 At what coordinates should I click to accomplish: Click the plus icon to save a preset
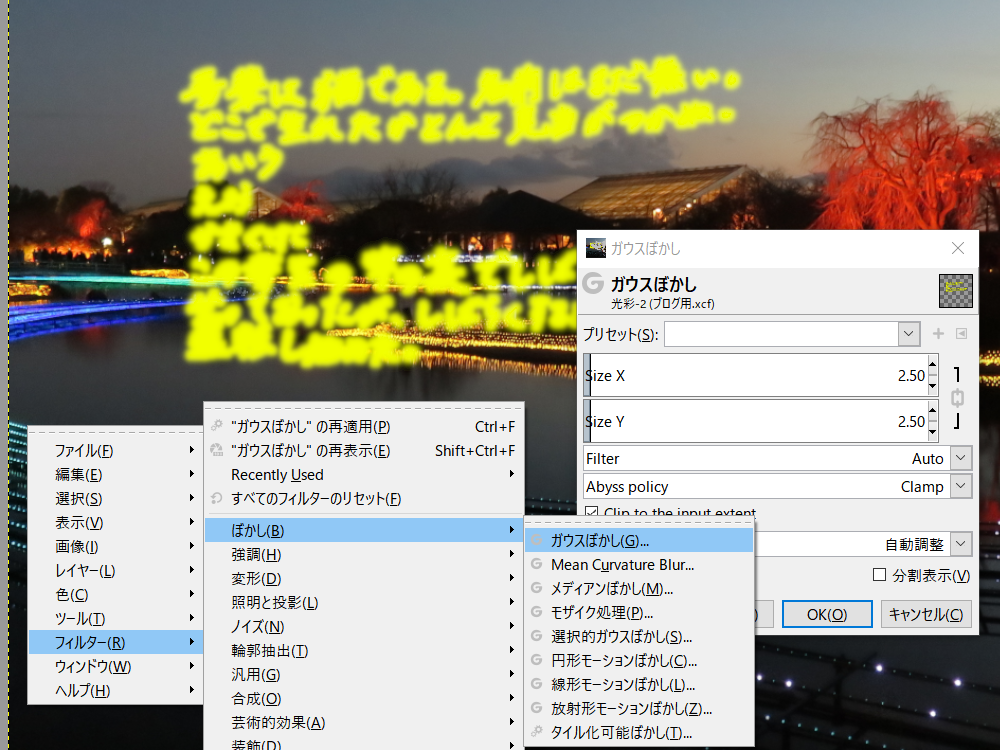point(936,333)
